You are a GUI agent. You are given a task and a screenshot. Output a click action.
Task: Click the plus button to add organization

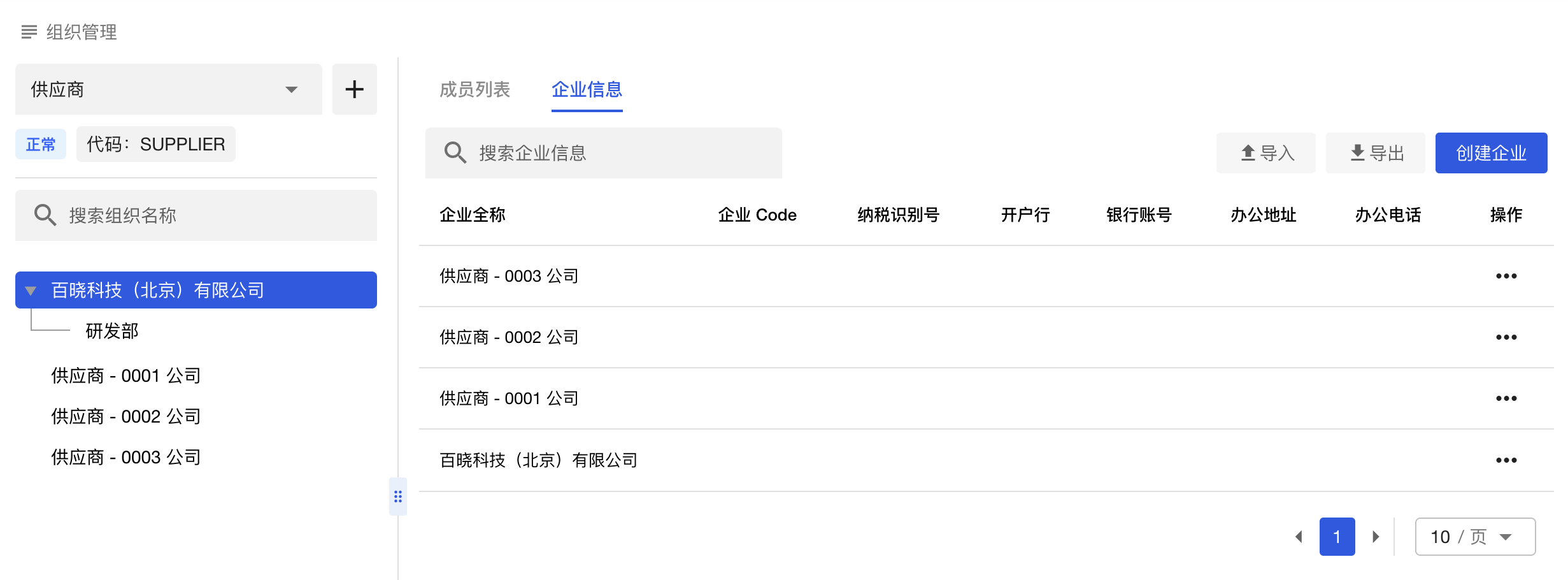coord(355,89)
